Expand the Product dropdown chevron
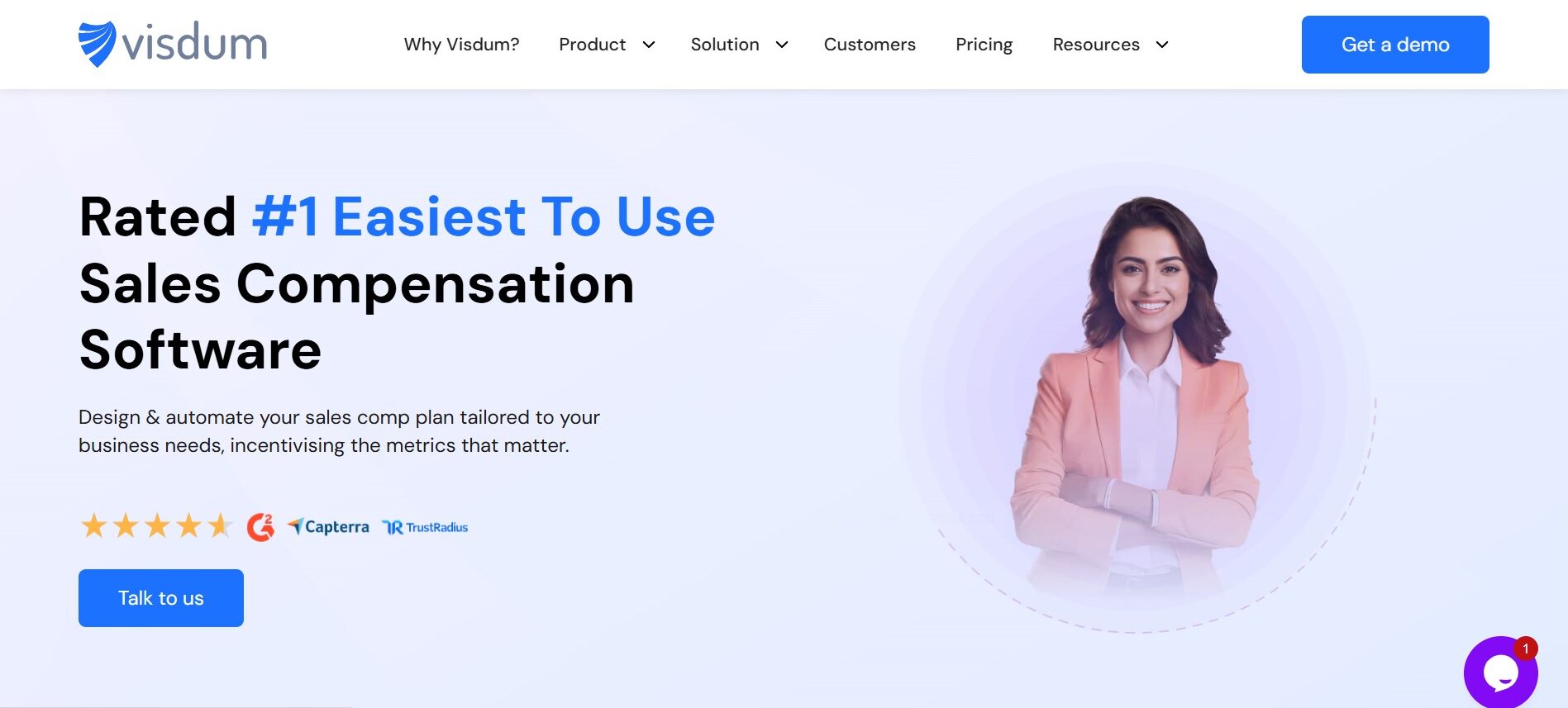This screenshot has width=1568, height=708. coord(649,45)
